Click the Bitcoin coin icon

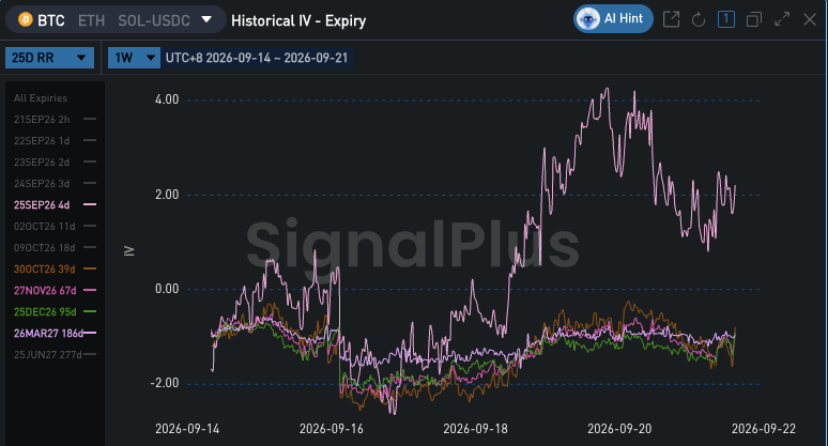pos(25,20)
